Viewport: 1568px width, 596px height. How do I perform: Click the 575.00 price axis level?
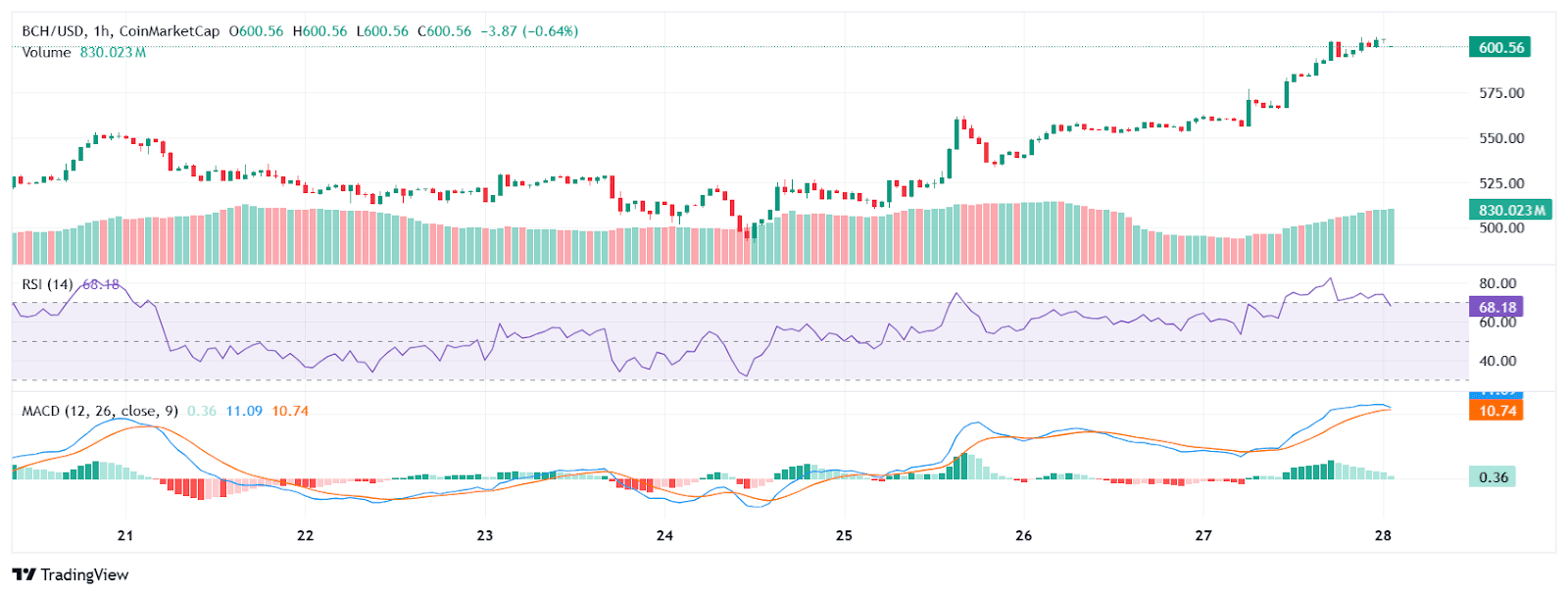coord(1501,93)
